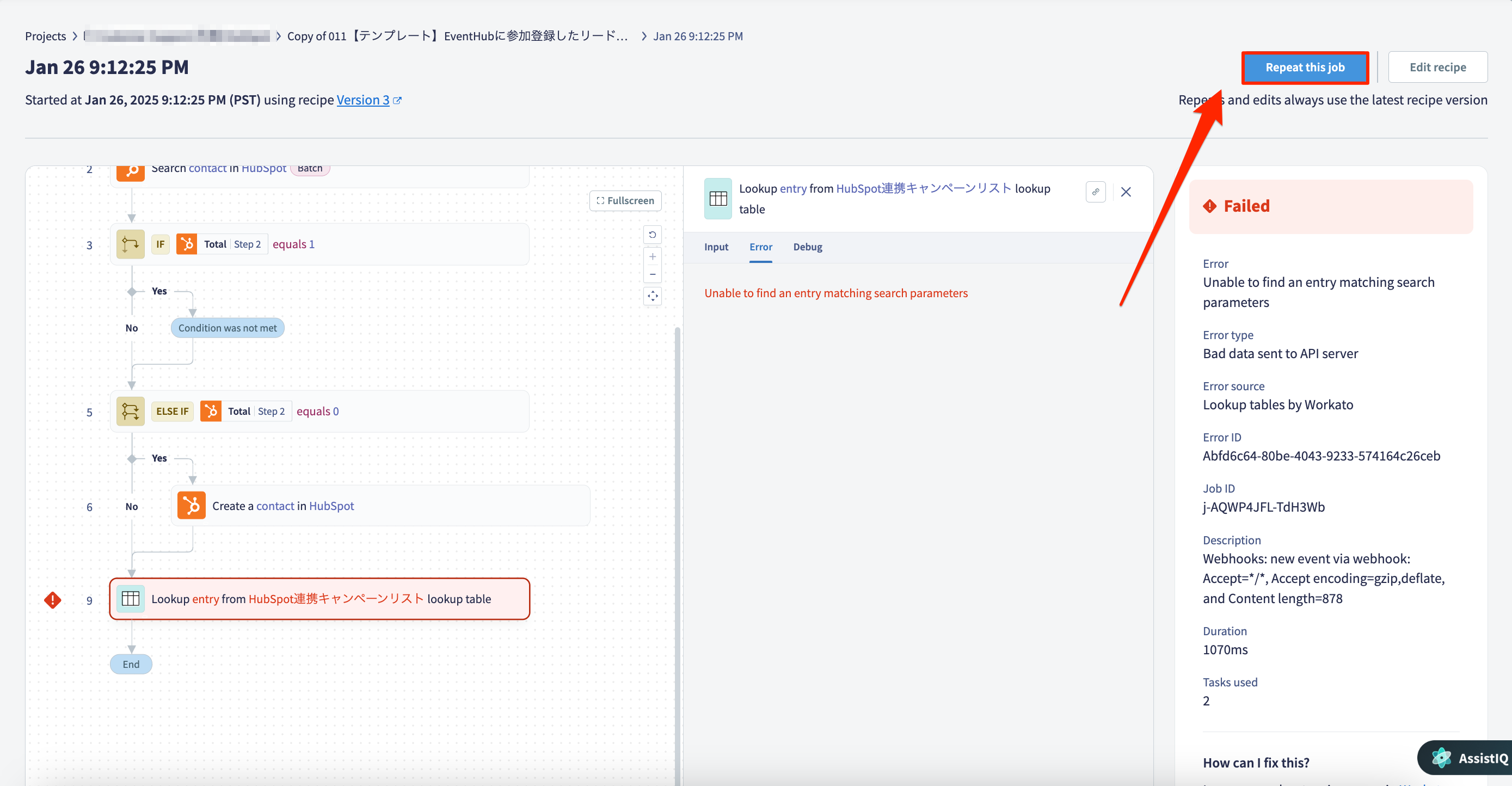
Task: Open the Jan 26 9:12:25 PM breadcrumb
Action: pos(697,36)
